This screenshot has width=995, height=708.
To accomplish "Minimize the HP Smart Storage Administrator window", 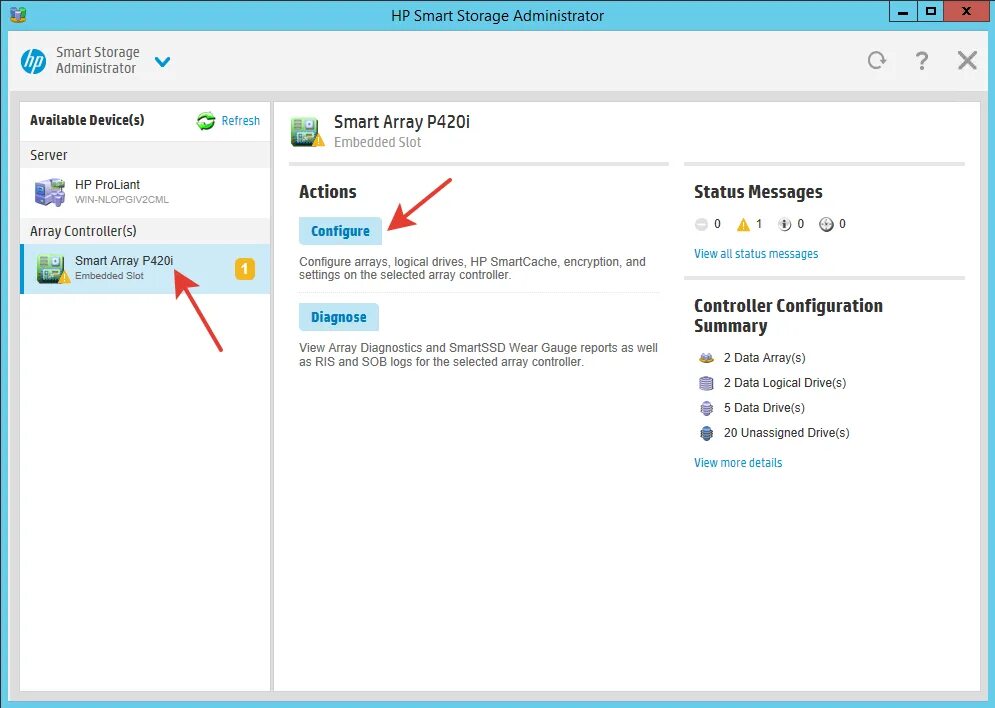I will (x=903, y=11).
